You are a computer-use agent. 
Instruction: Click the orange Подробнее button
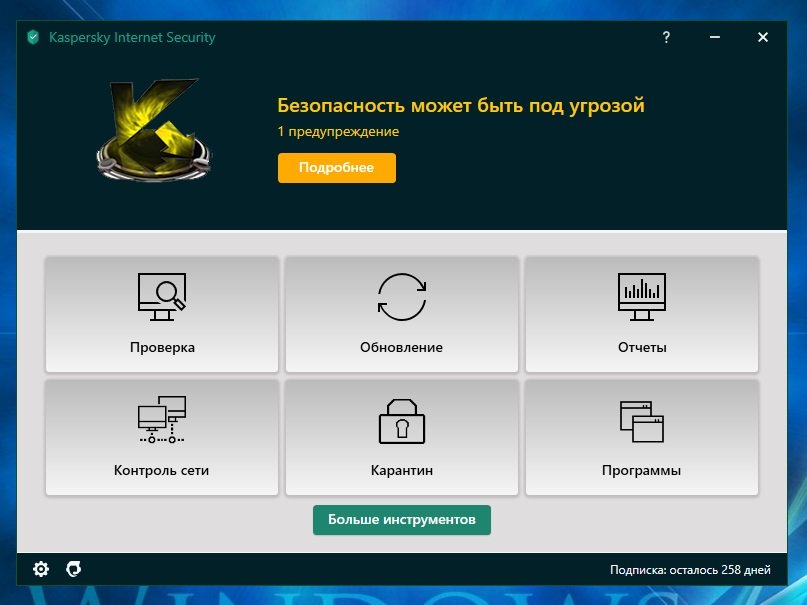tap(337, 168)
